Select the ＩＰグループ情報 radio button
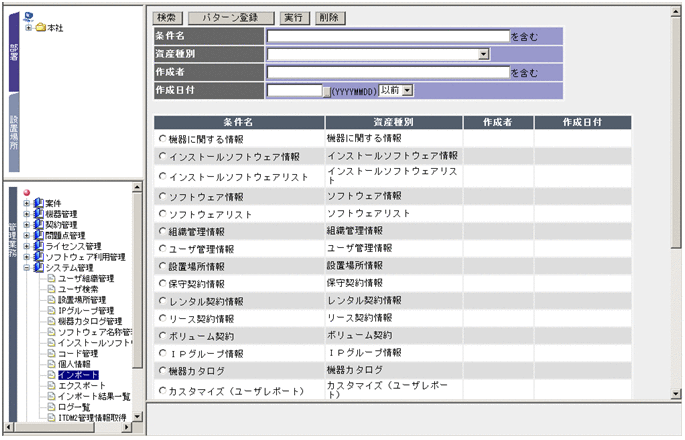The width and height of the screenshot is (685, 440). pyautogui.click(x=163, y=353)
